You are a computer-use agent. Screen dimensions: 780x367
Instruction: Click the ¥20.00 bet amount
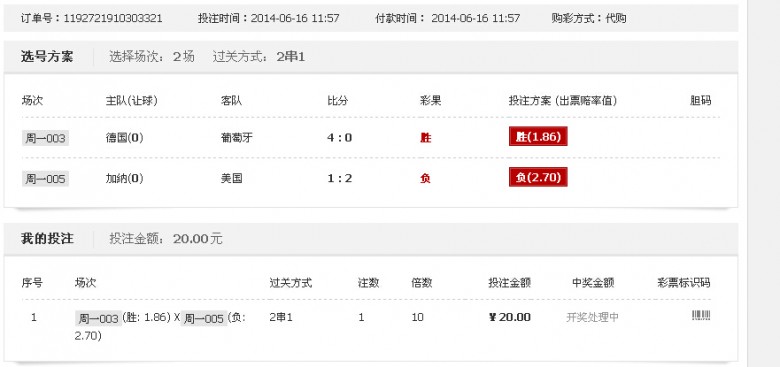(510, 317)
